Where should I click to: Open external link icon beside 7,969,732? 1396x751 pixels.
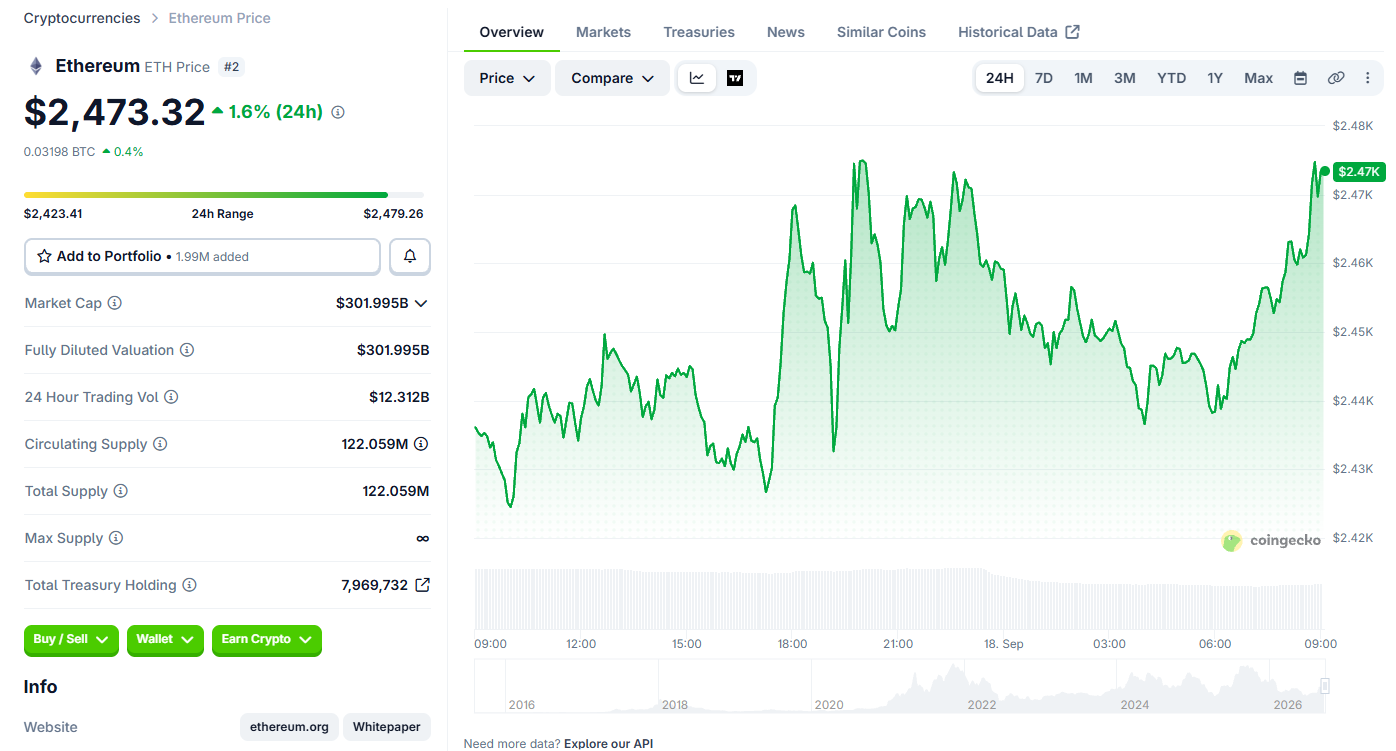[x=422, y=585]
